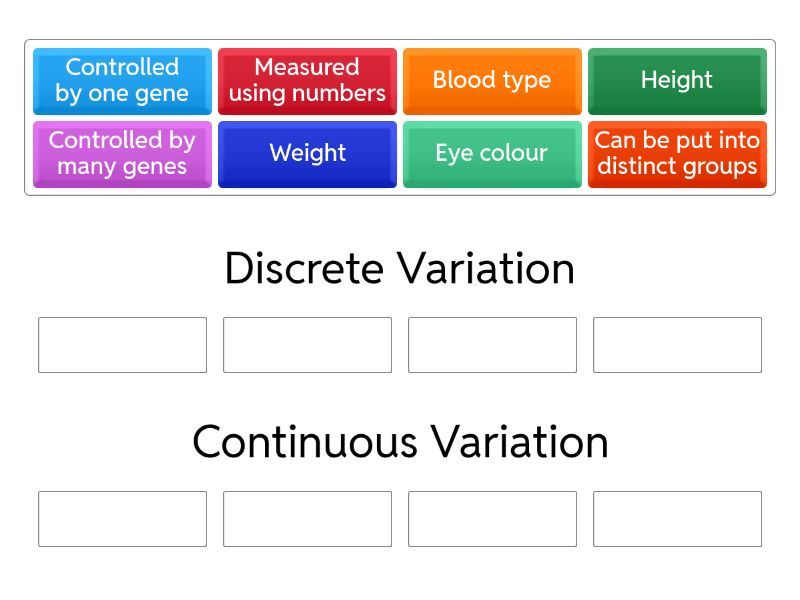The width and height of the screenshot is (800, 600).
Task: Choose the fourth empty box under Discrete Variation
Action: pos(677,345)
